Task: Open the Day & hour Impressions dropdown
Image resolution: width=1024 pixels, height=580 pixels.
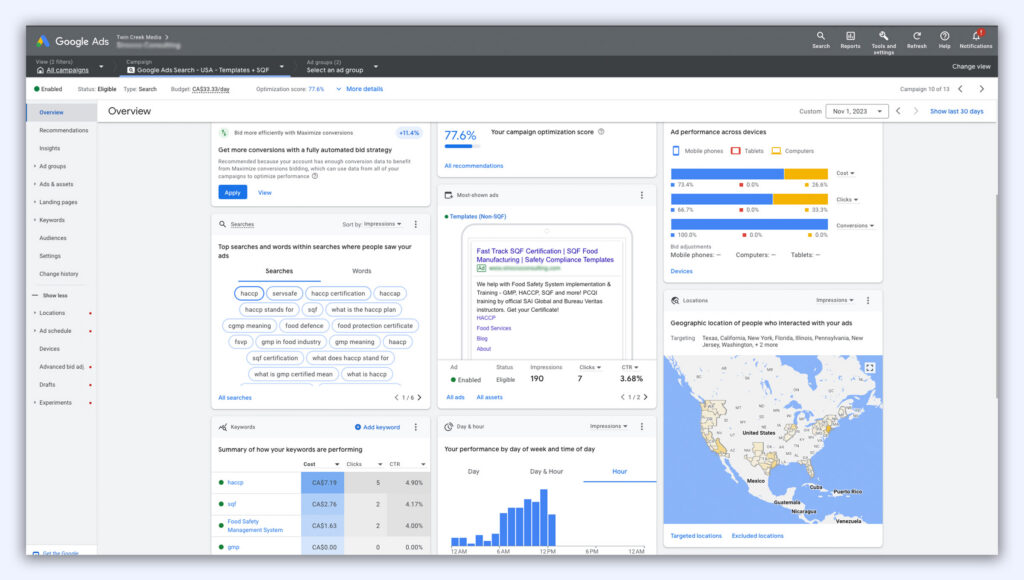Action: pos(609,427)
